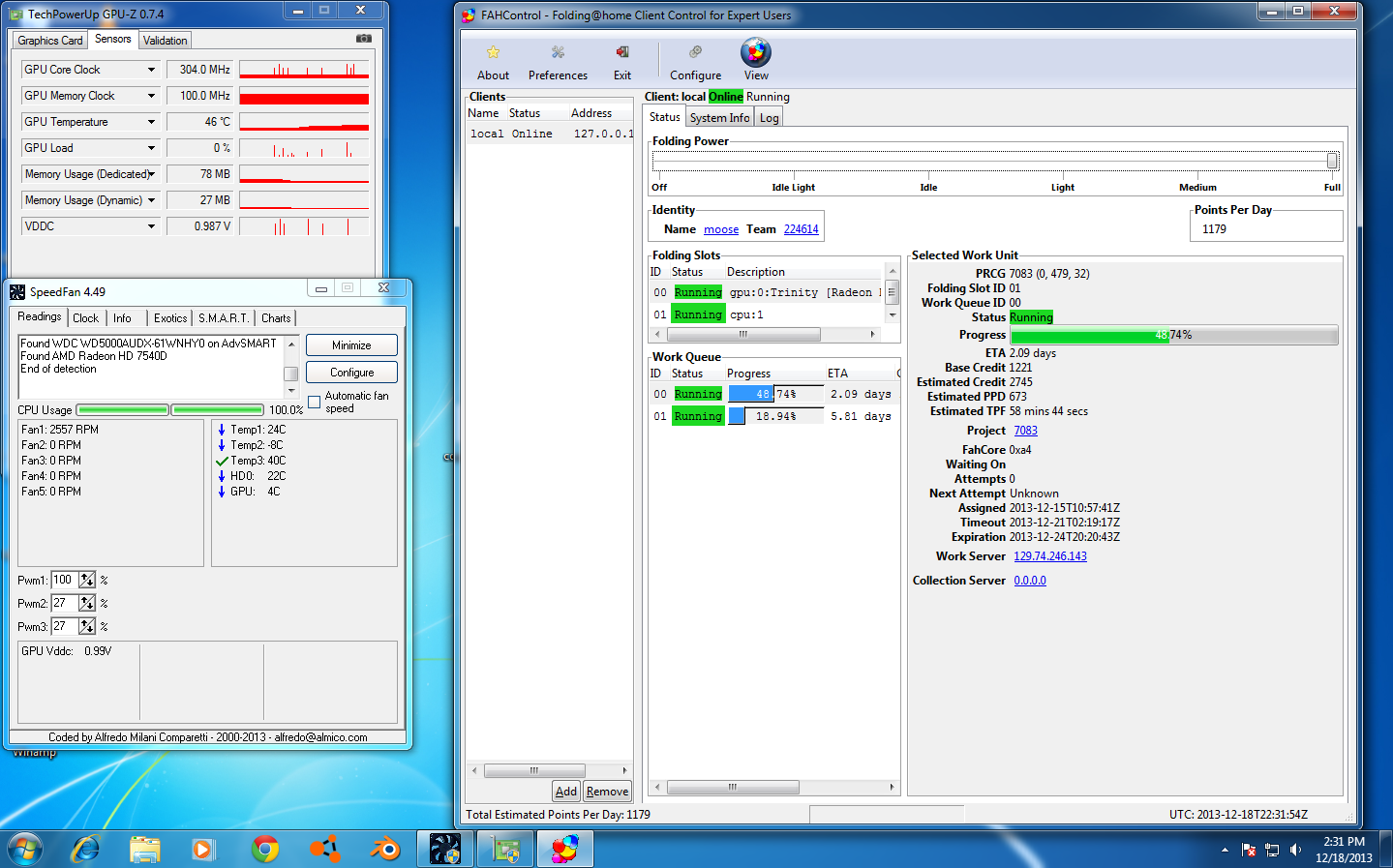Click the Minimize button in SpeedFan
Image resolution: width=1393 pixels, height=868 pixels.
(351, 345)
